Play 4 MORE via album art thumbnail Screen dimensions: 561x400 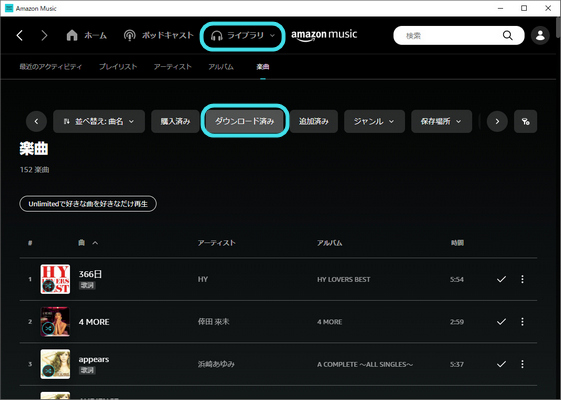[x=55, y=322]
